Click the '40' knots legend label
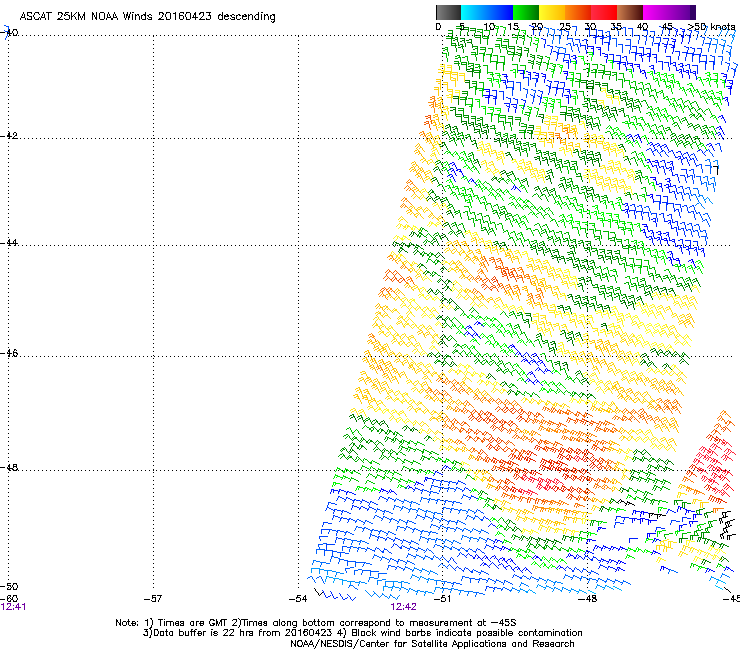Viewport: 740px width, 650px height. tap(642, 26)
